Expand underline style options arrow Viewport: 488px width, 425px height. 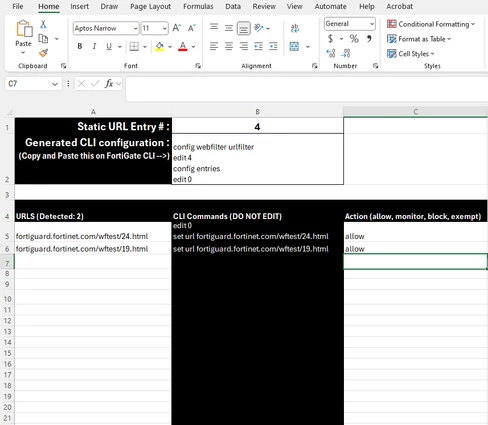click(120, 47)
